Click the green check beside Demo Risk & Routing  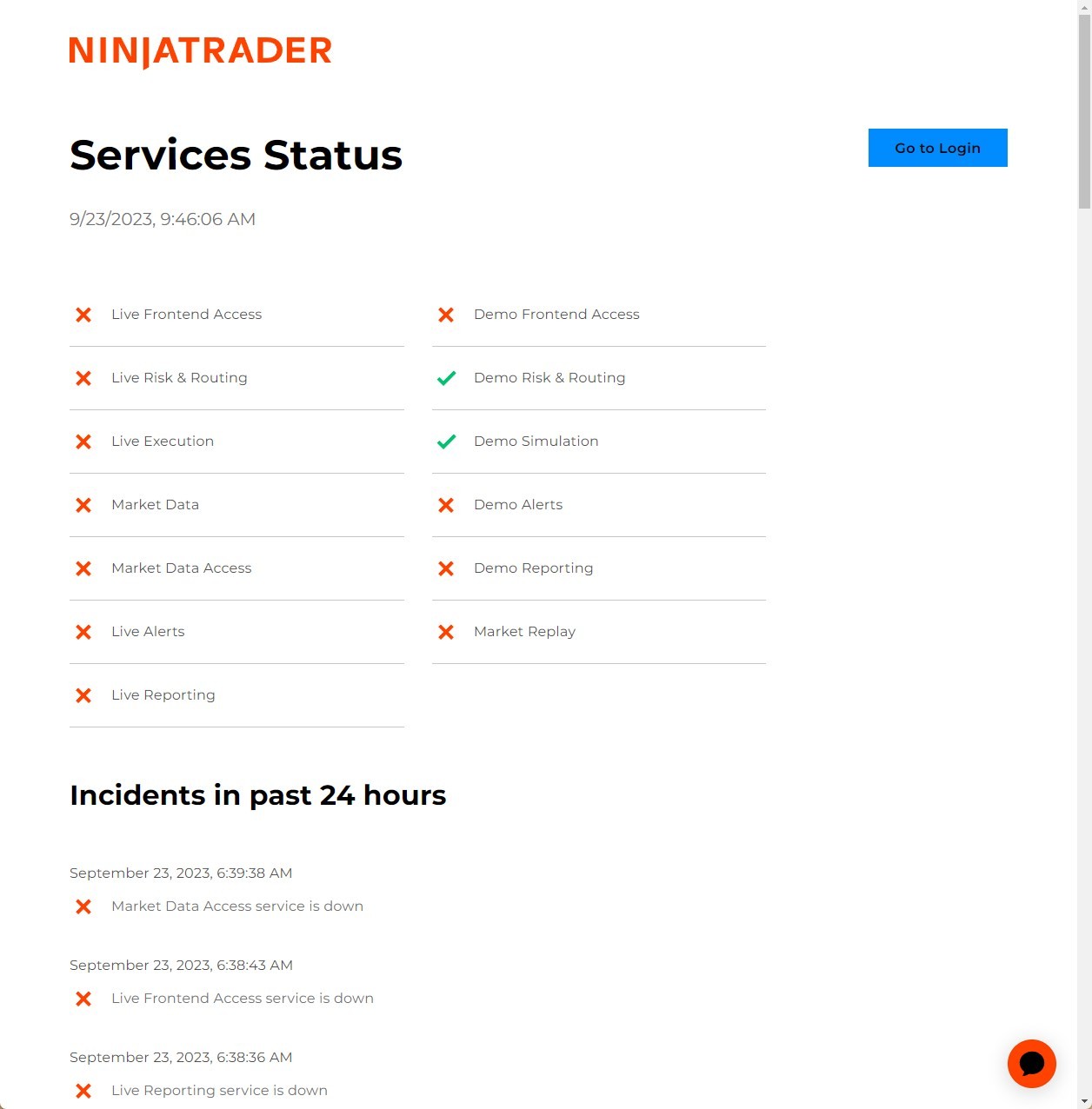click(446, 378)
